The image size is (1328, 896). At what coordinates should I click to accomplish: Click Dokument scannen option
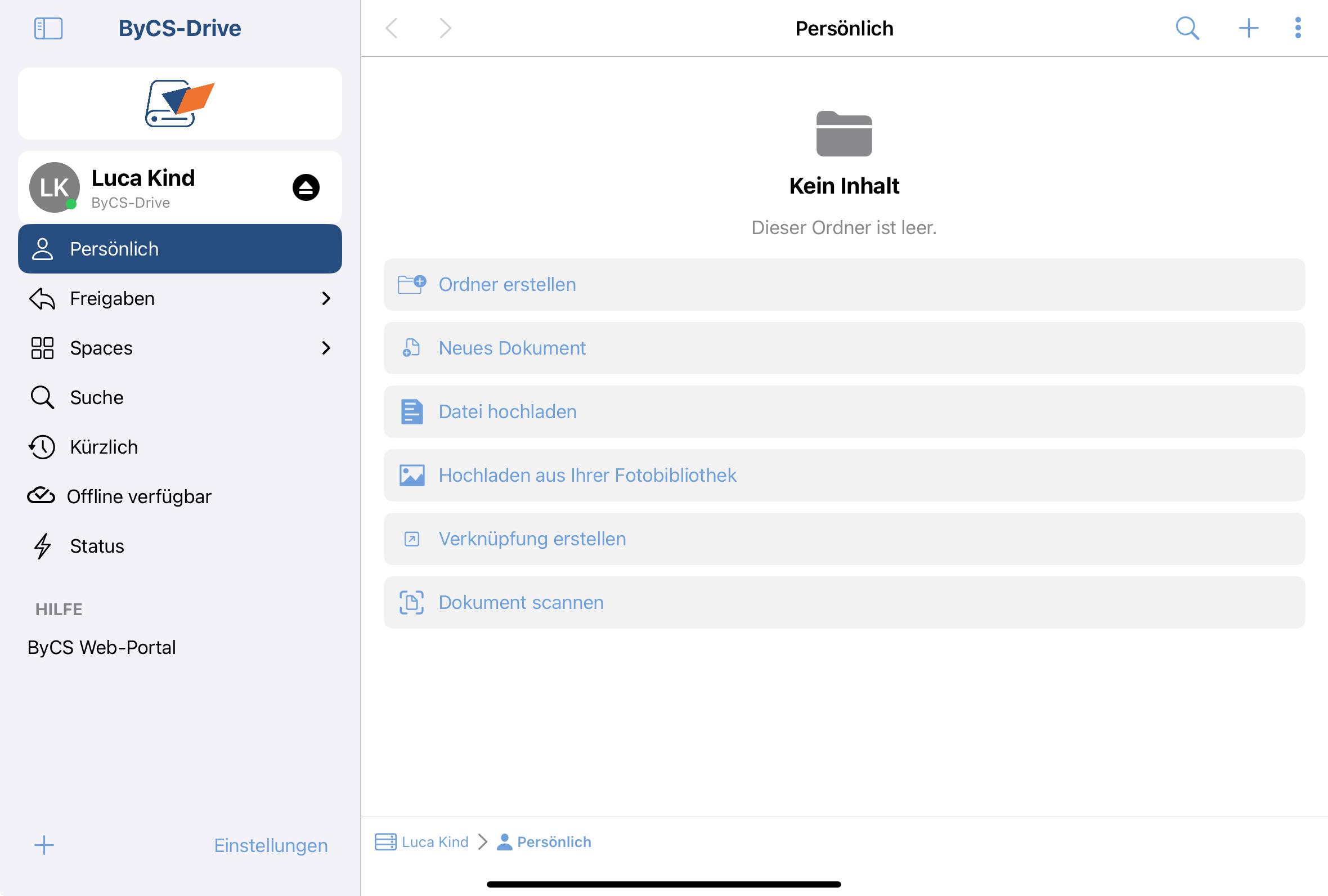coord(844,602)
